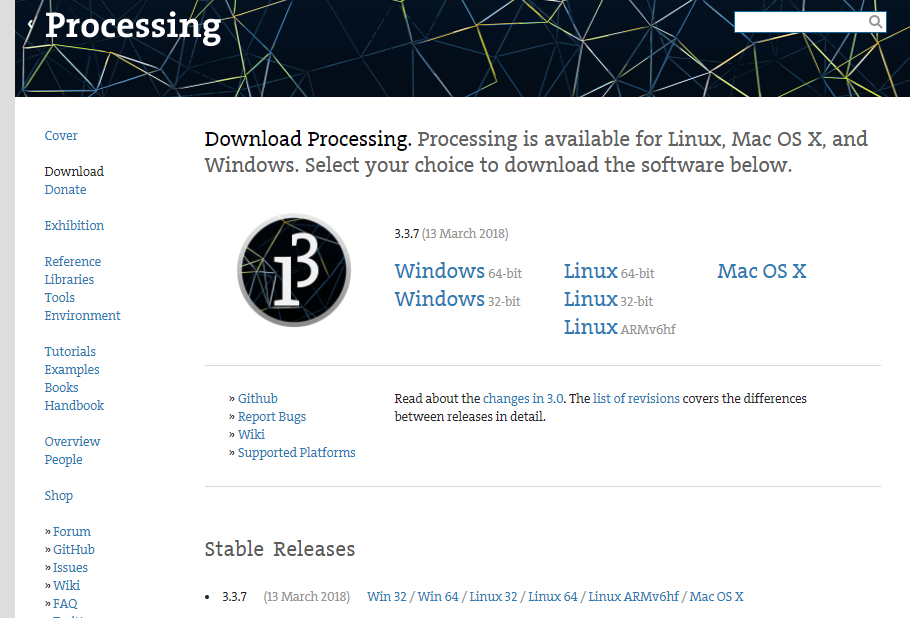910x618 pixels.
Task: Open the Cover page in sidebar
Action: click(x=61, y=136)
